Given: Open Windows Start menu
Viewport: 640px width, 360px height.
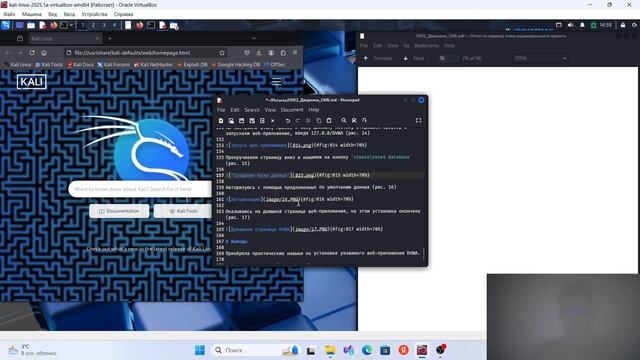Looking at the screenshot, I should tap(200, 350).
